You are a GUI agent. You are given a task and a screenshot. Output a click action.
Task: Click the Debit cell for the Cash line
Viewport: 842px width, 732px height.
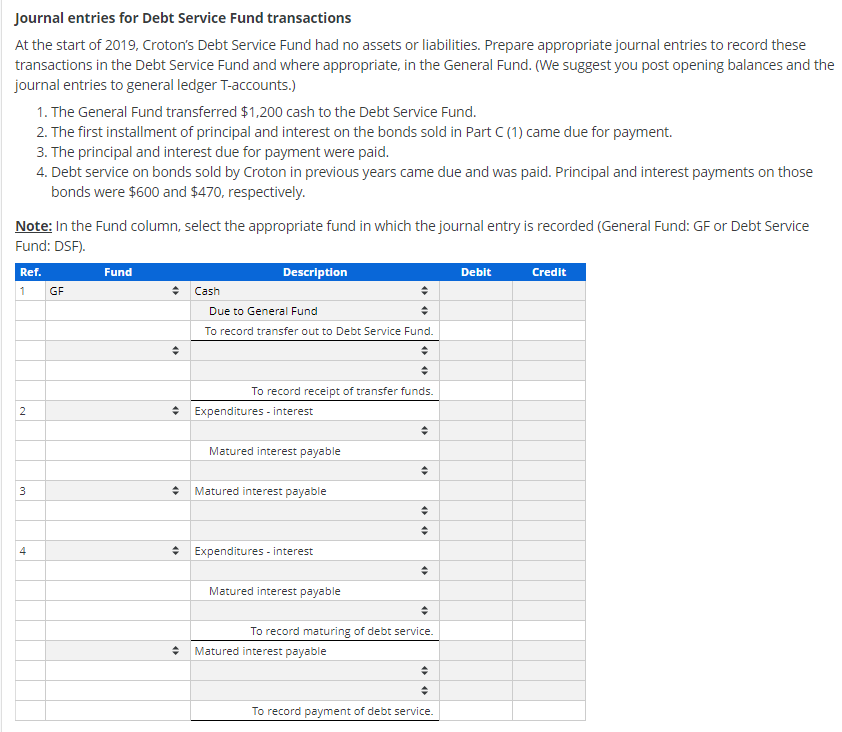pyautogui.click(x=476, y=291)
